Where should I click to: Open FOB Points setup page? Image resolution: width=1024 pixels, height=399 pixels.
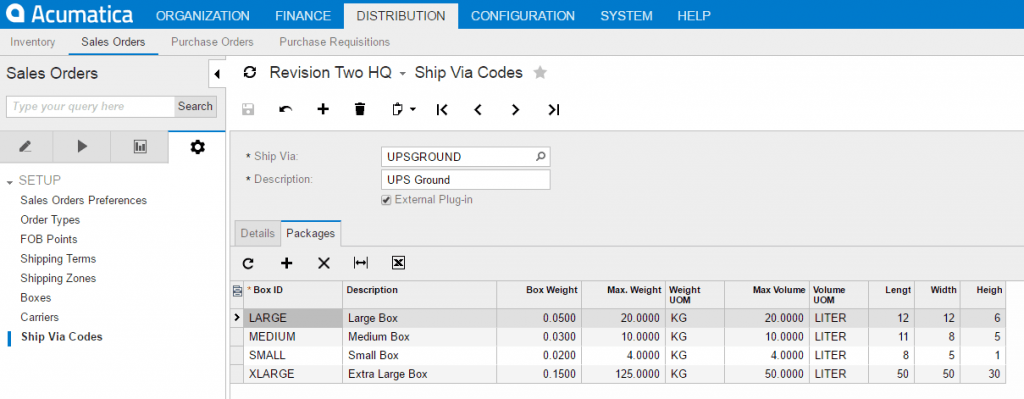click(49, 239)
